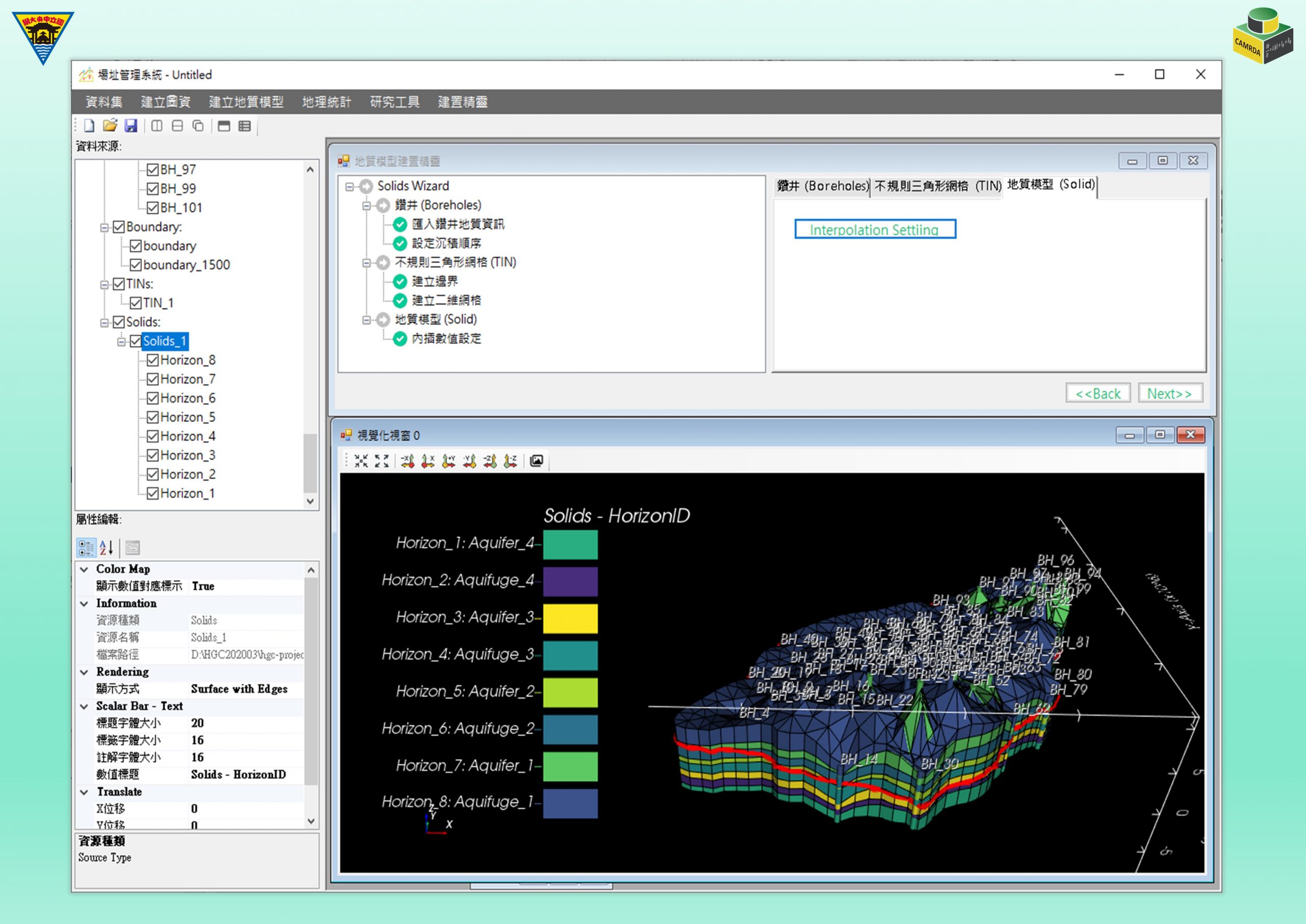Toggle the Solids_1 checkbox
The image size is (1306, 924).
point(135,341)
